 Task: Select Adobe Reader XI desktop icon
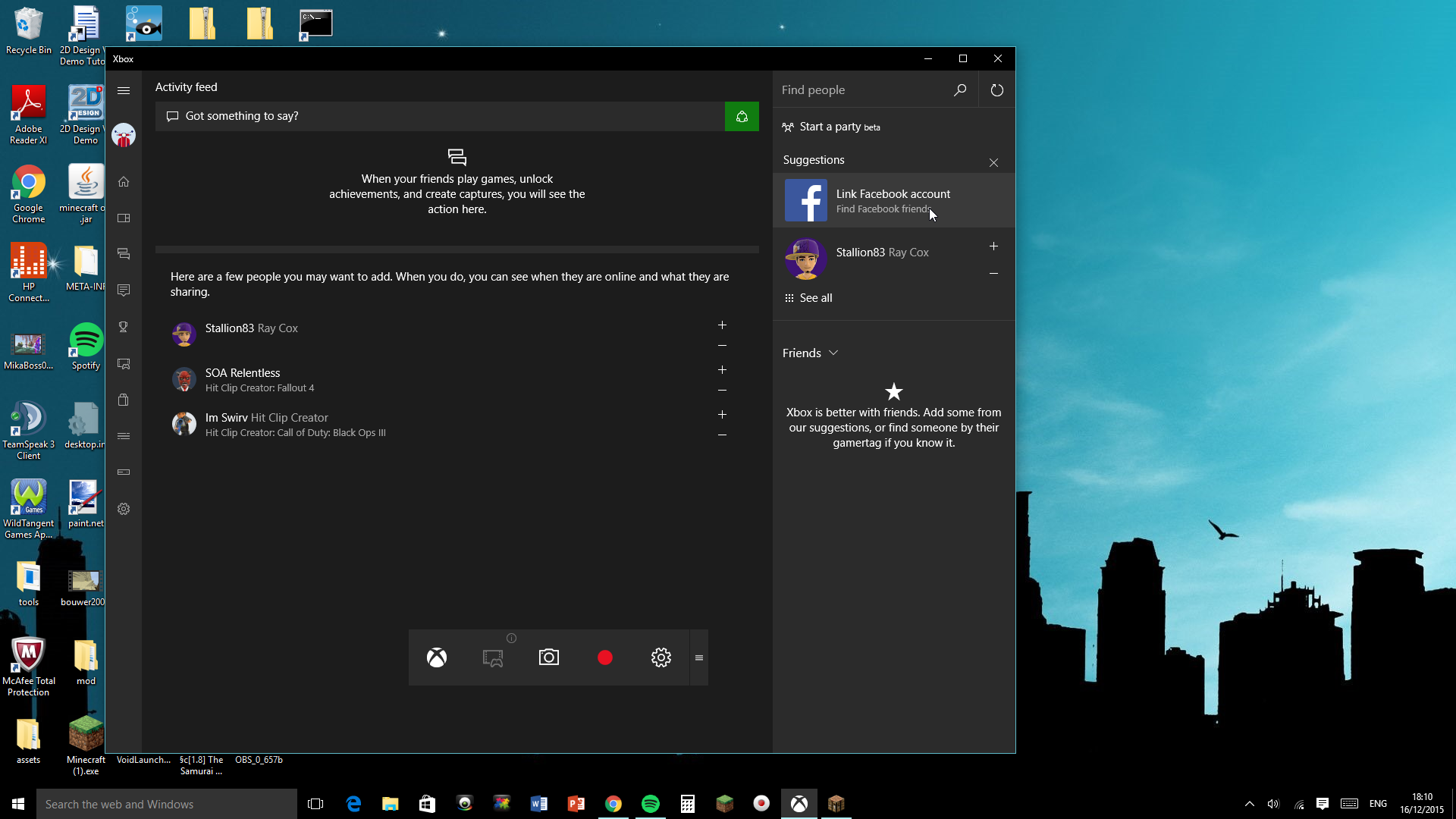[28, 115]
